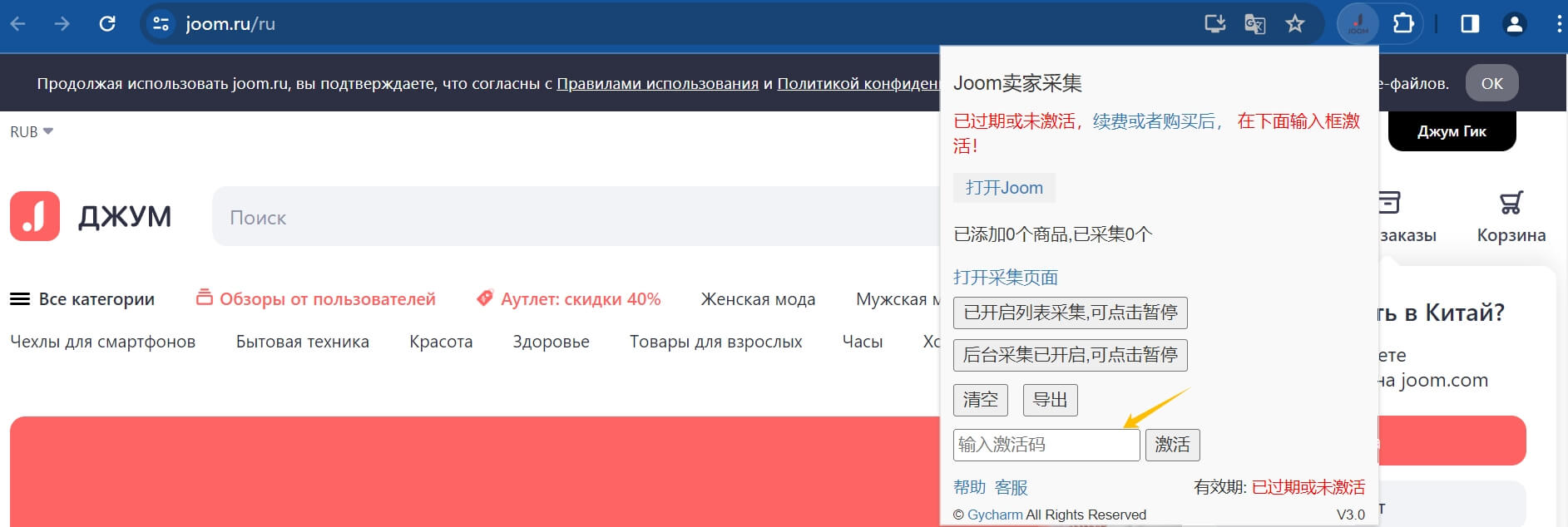
Task: Open Чехлы для смартфонов category
Action: pyautogui.click(x=103, y=342)
